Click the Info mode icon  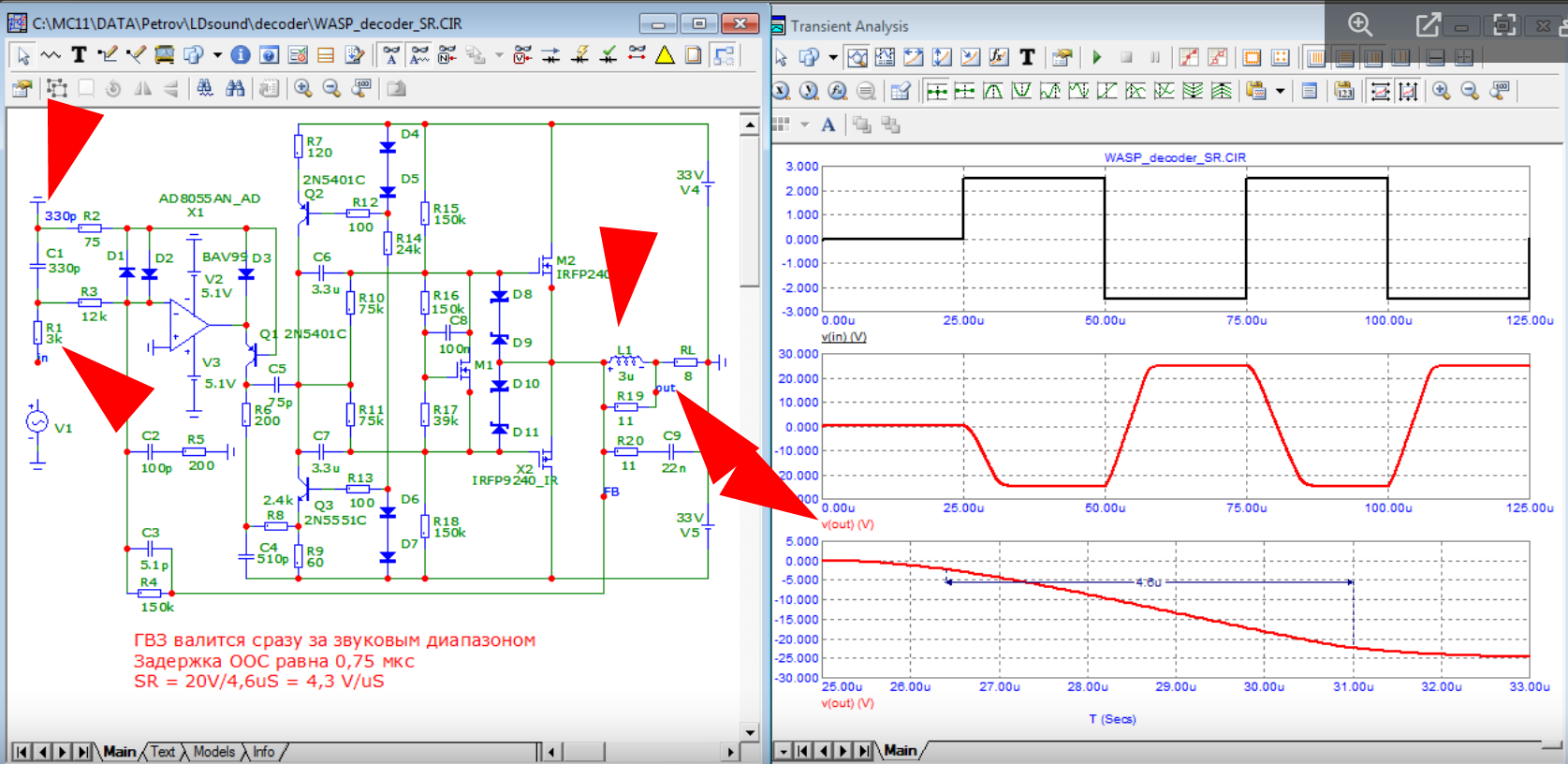[241, 55]
